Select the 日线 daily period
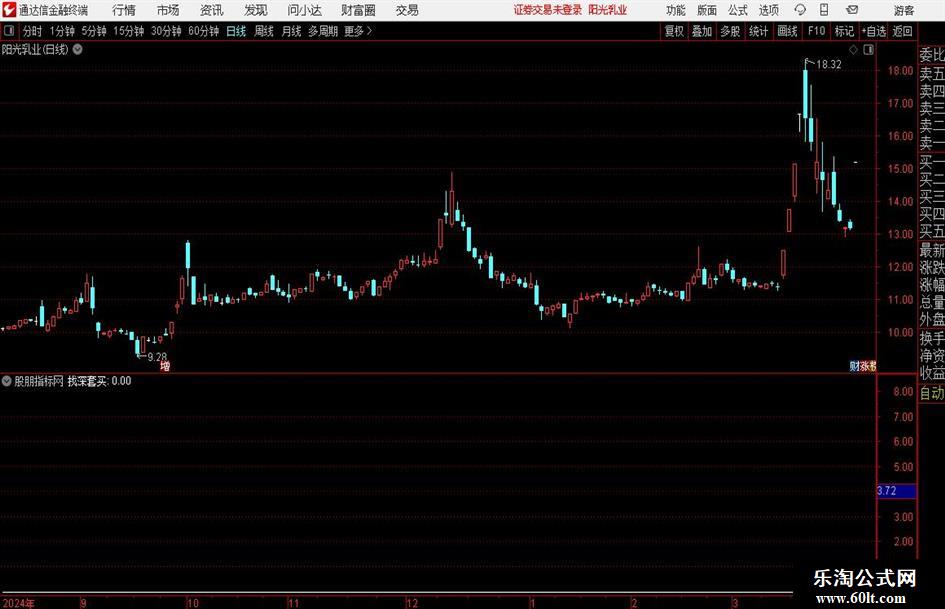The width and height of the screenshot is (945, 609). tap(236, 31)
